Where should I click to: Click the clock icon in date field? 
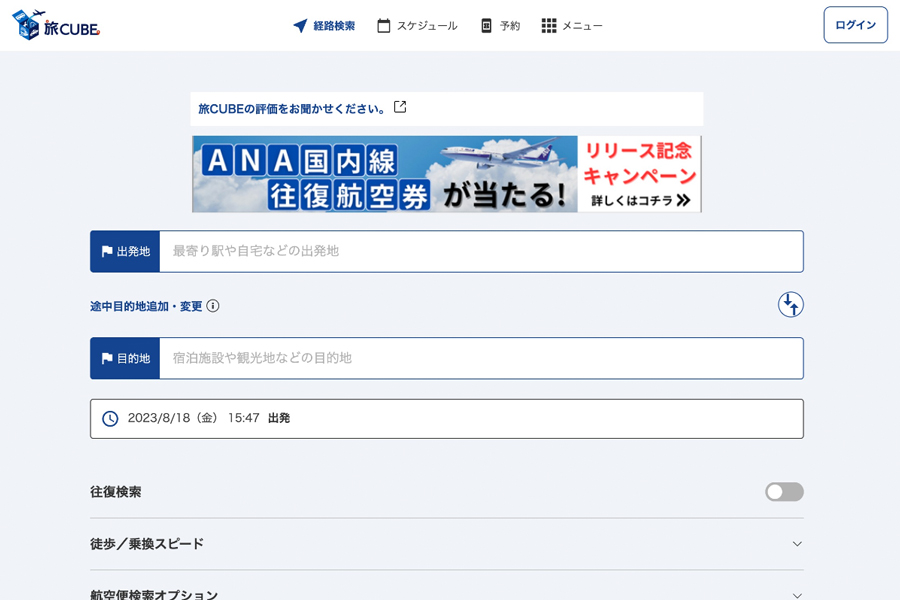tap(110, 419)
